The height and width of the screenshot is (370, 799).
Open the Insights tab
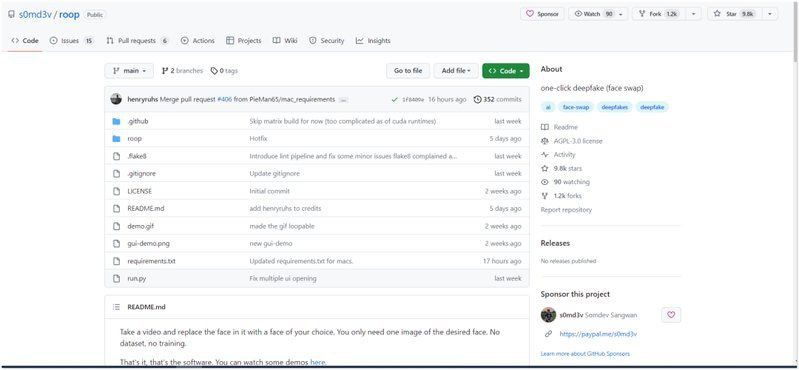point(373,41)
